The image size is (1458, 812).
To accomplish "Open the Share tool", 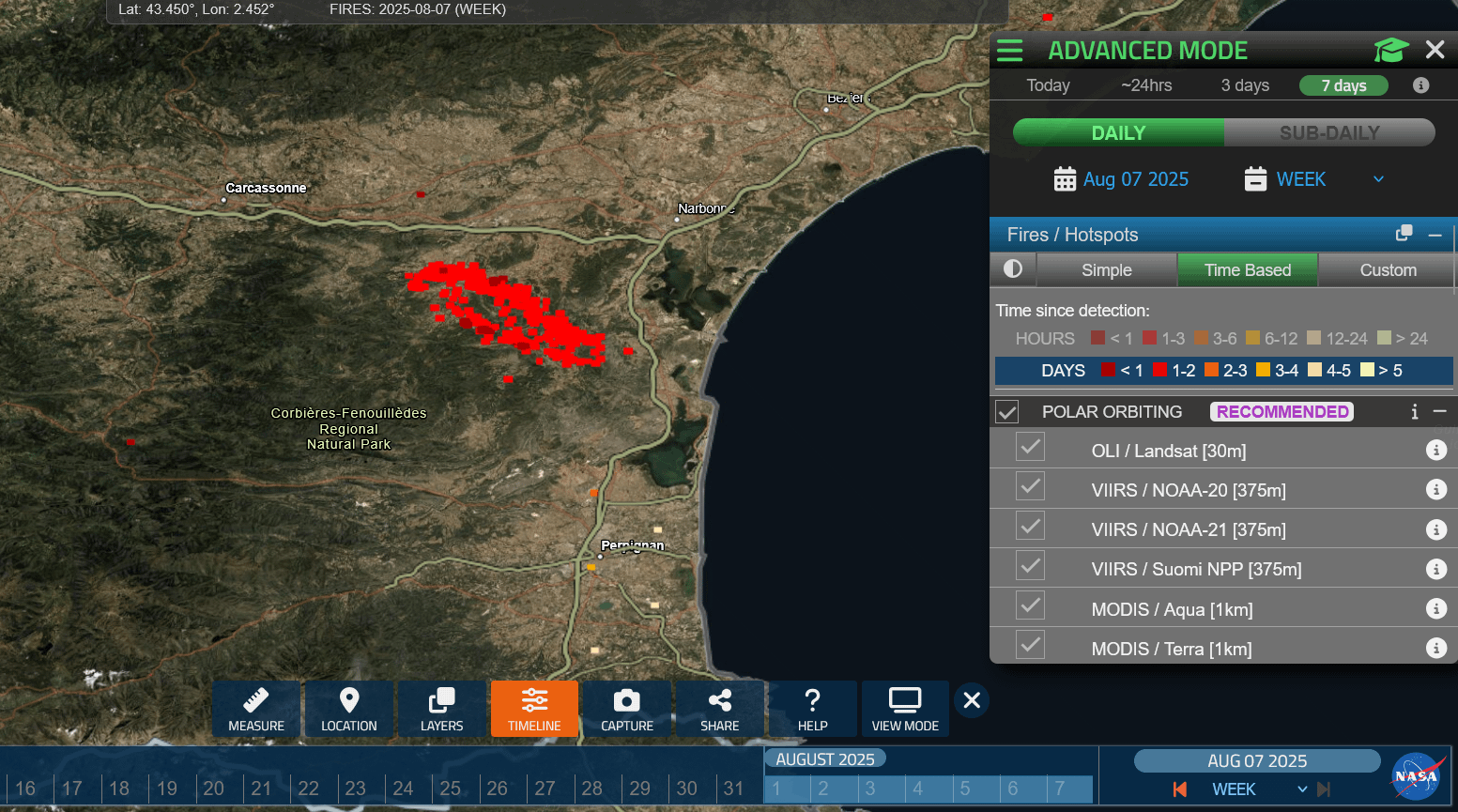I will (719, 709).
